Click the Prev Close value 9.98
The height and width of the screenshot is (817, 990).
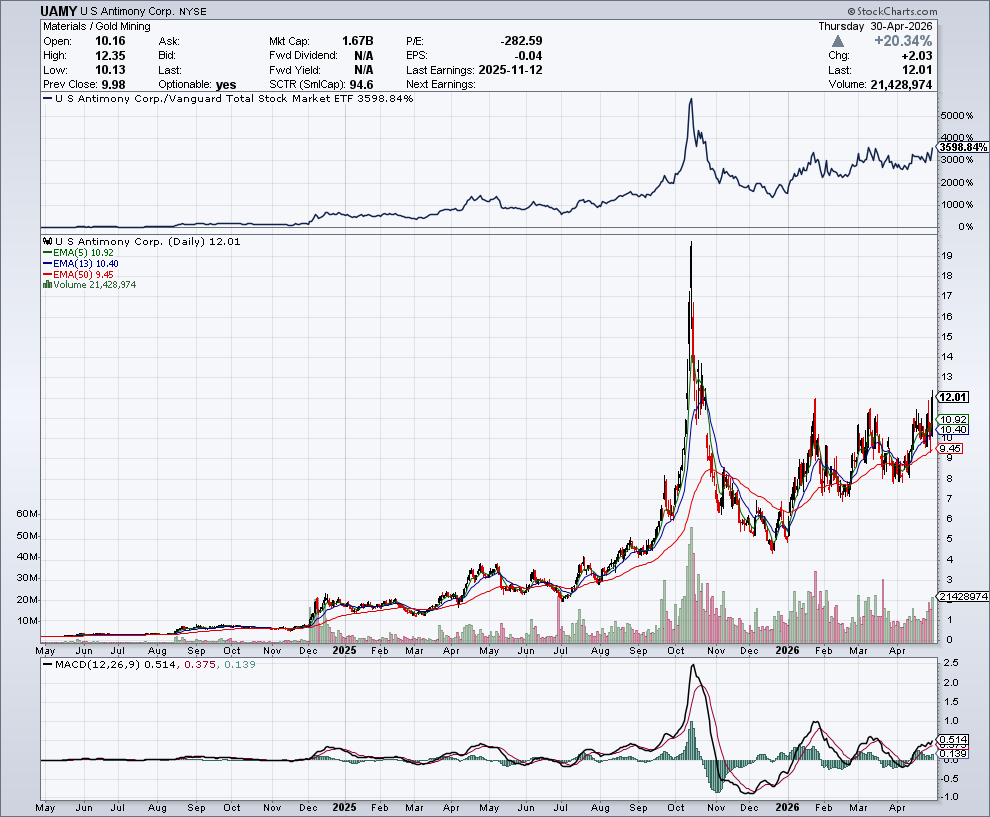tap(113, 85)
